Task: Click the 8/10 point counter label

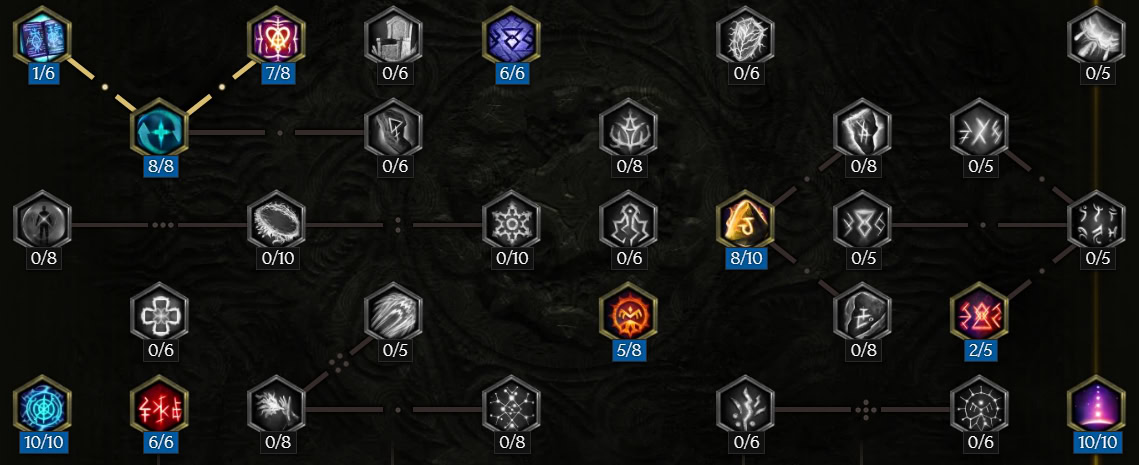Action: pyautogui.click(x=746, y=258)
